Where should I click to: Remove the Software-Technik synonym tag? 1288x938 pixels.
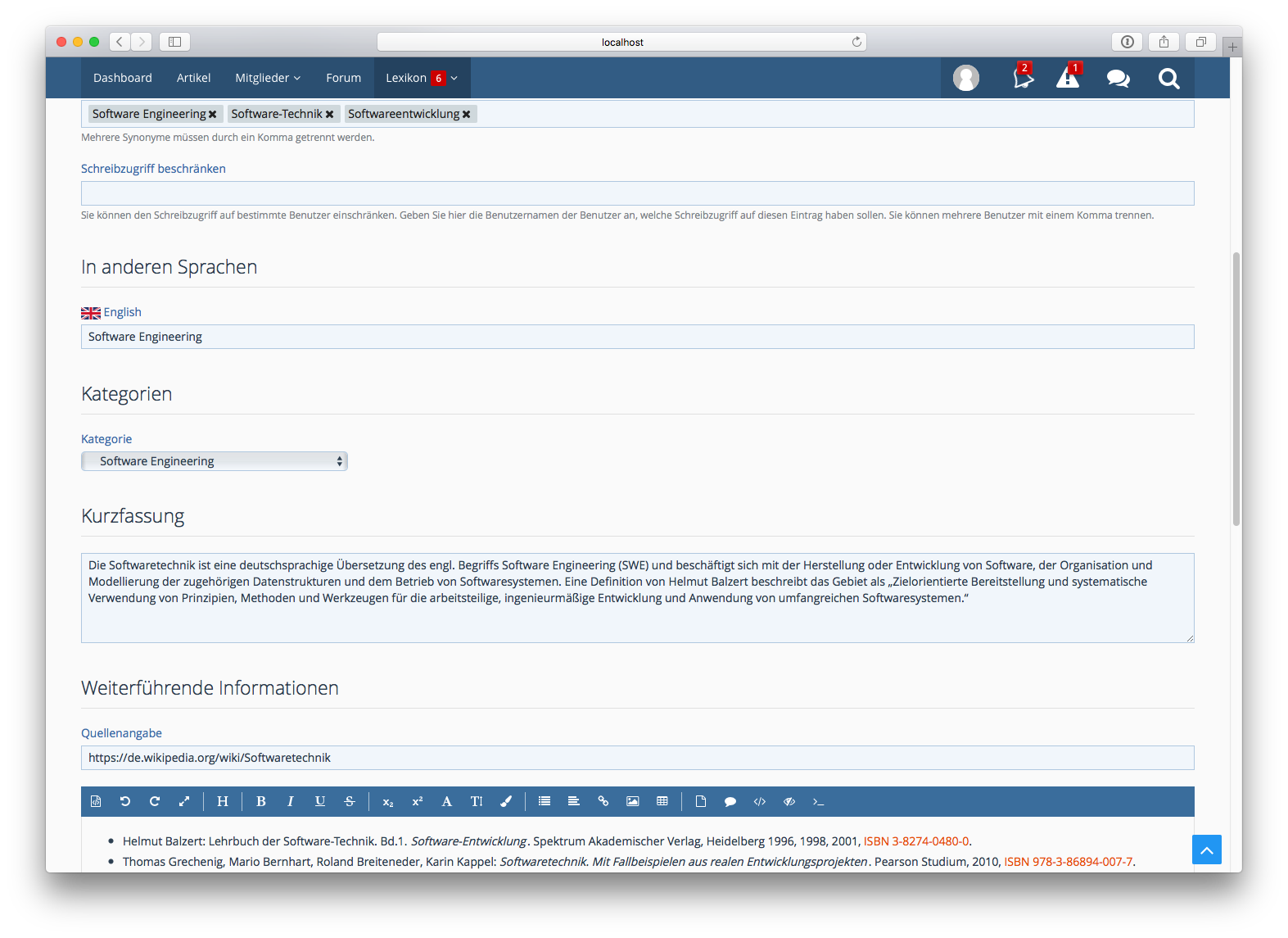point(329,115)
